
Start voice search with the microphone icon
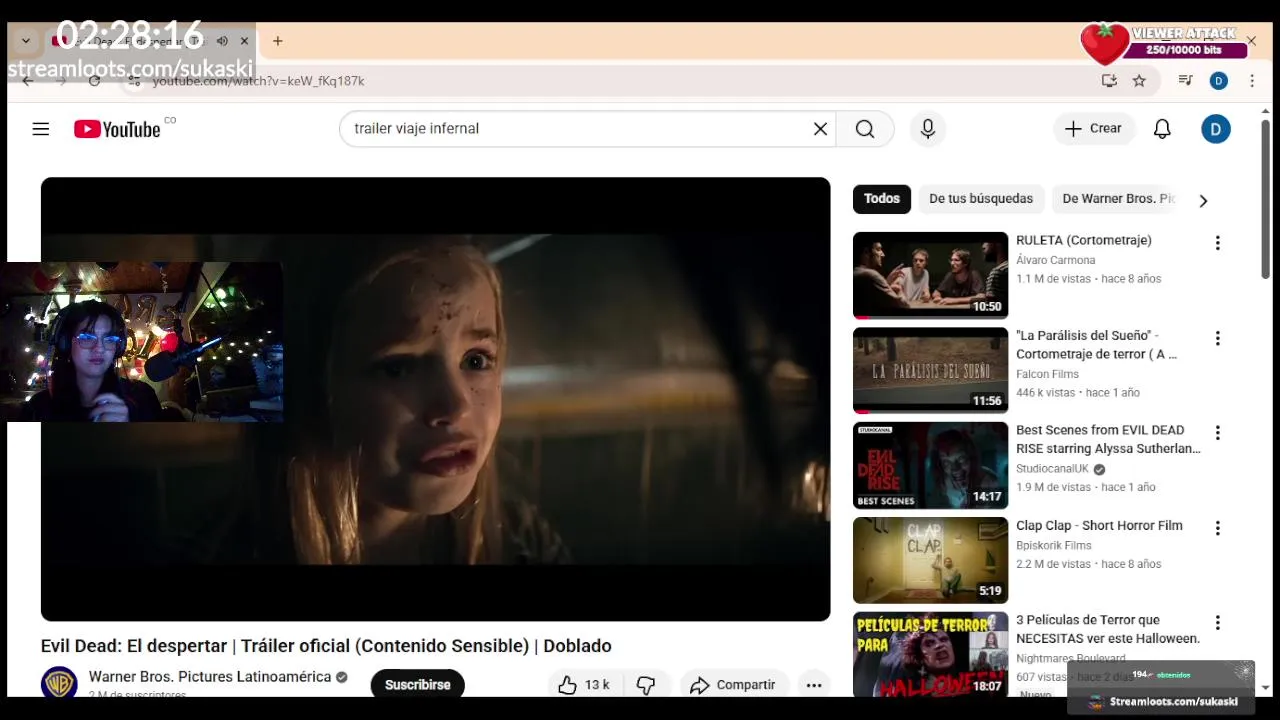tap(928, 129)
